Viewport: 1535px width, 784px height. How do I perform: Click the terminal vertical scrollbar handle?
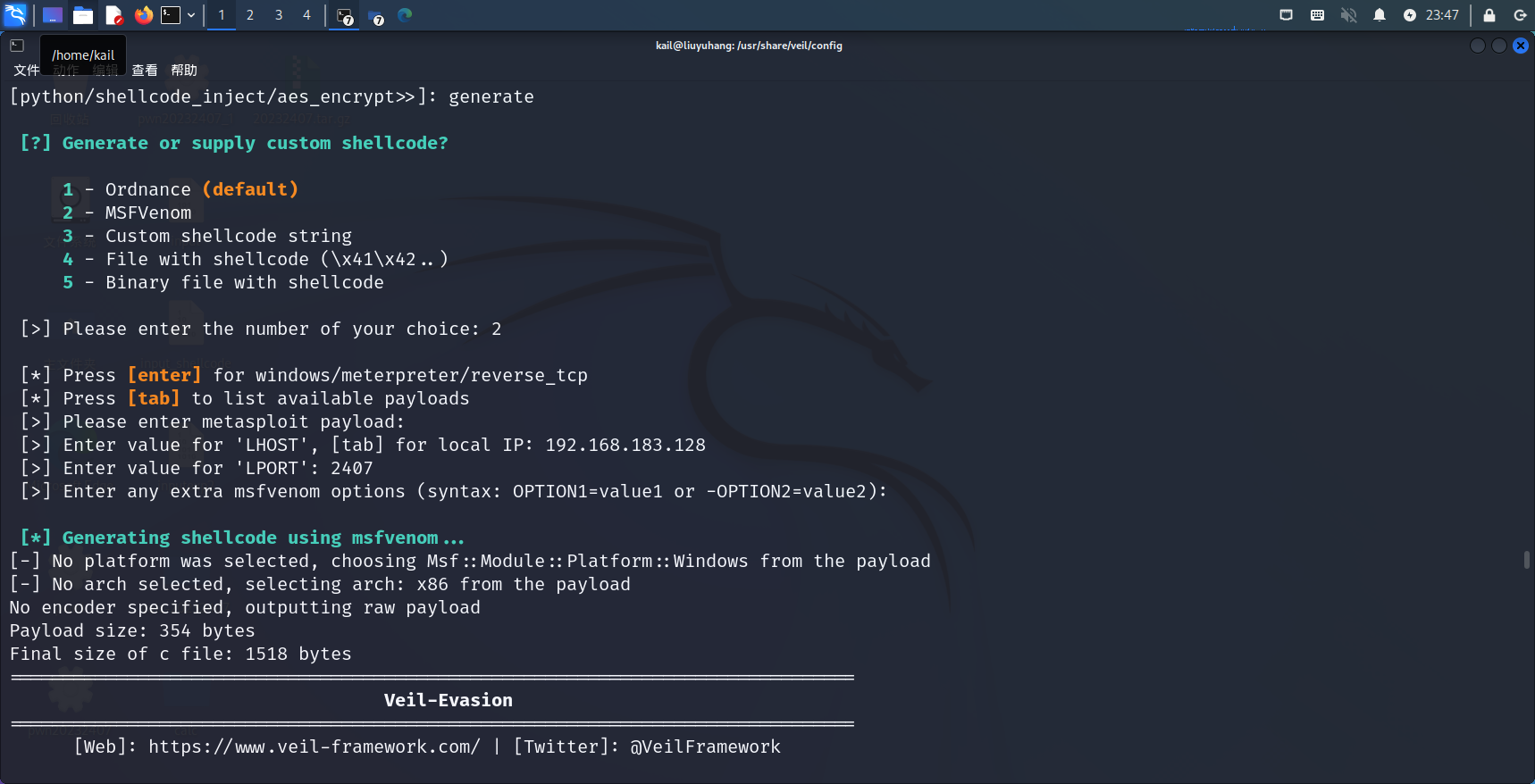point(1527,560)
